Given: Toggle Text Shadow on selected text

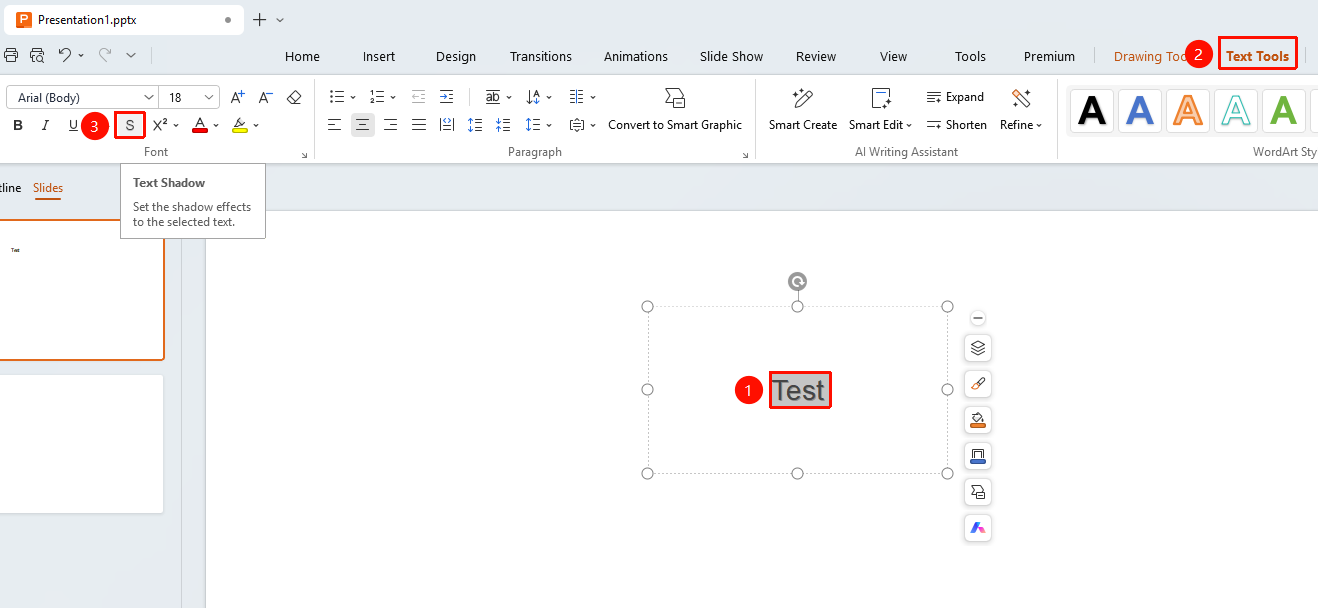Looking at the screenshot, I should click(x=130, y=125).
